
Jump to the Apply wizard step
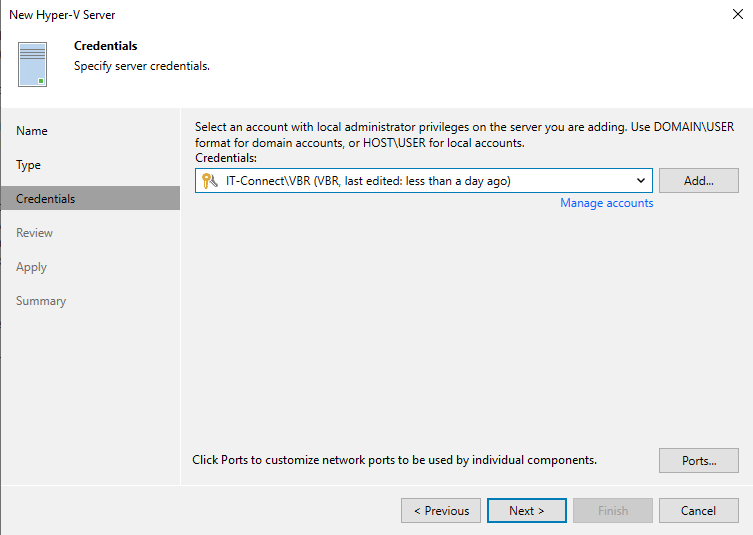tap(32, 267)
